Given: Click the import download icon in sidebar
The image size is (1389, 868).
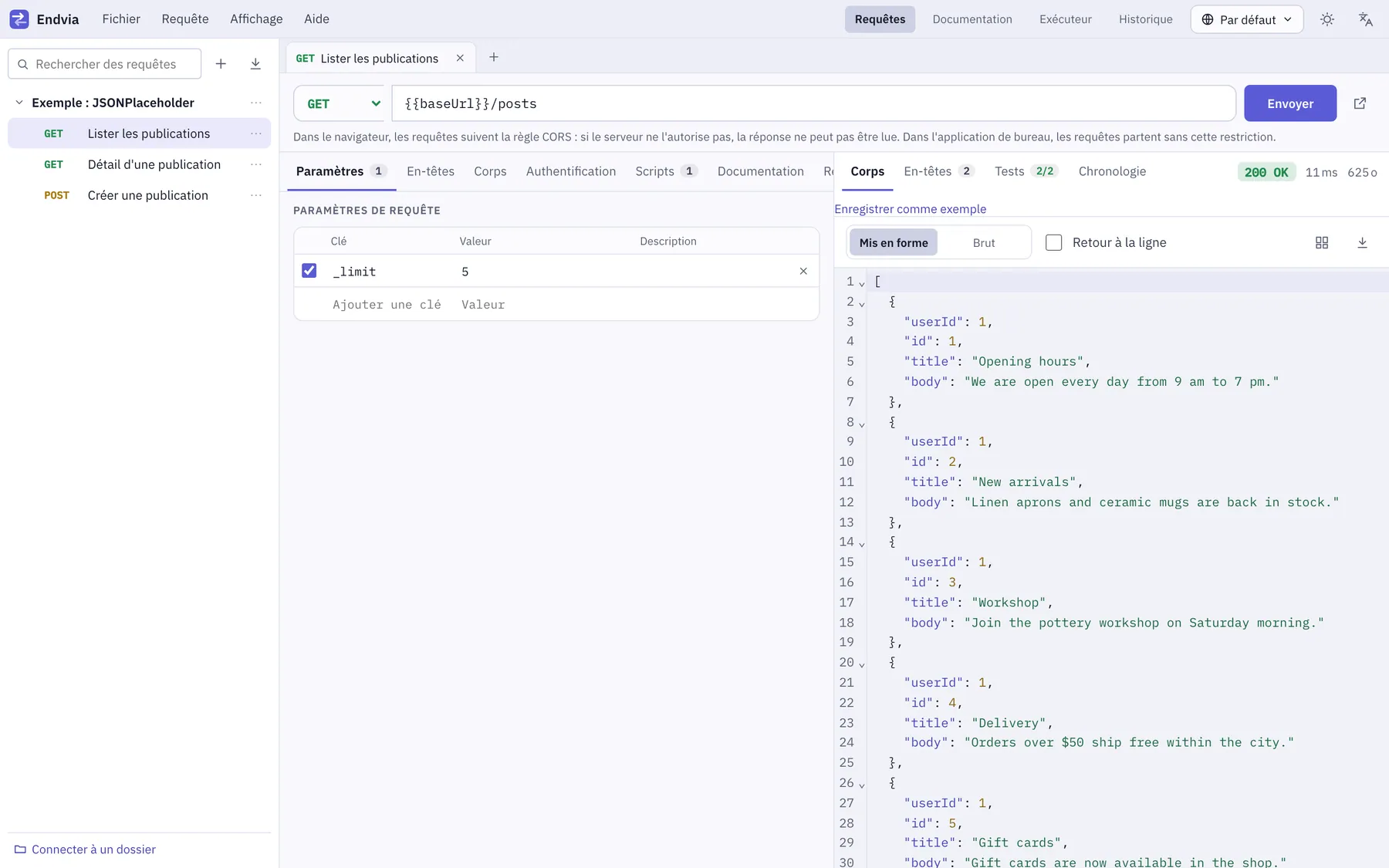Looking at the screenshot, I should point(255,64).
